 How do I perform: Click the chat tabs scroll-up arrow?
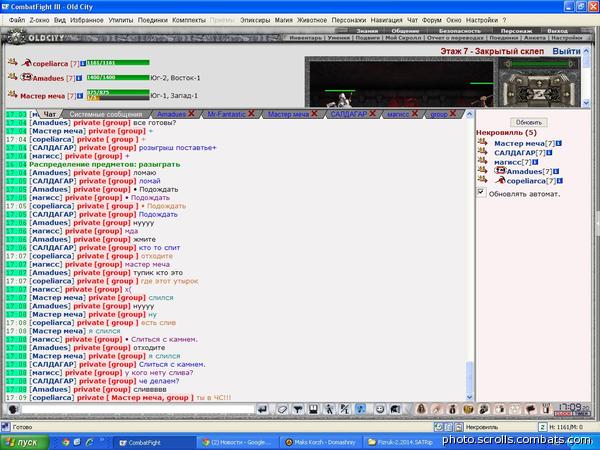click(x=470, y=114)
